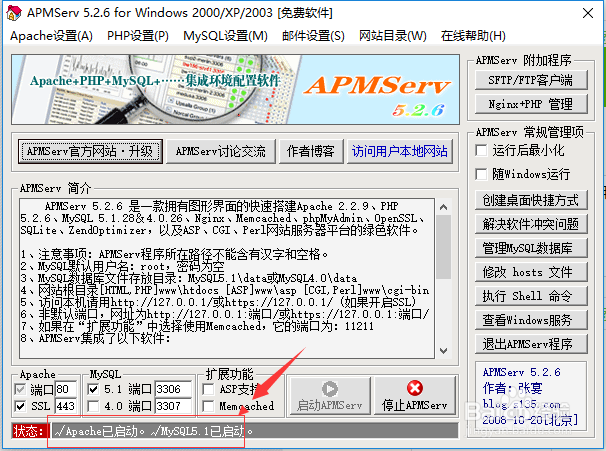Launch SFTP/FTP客户端

coord(531,80)
